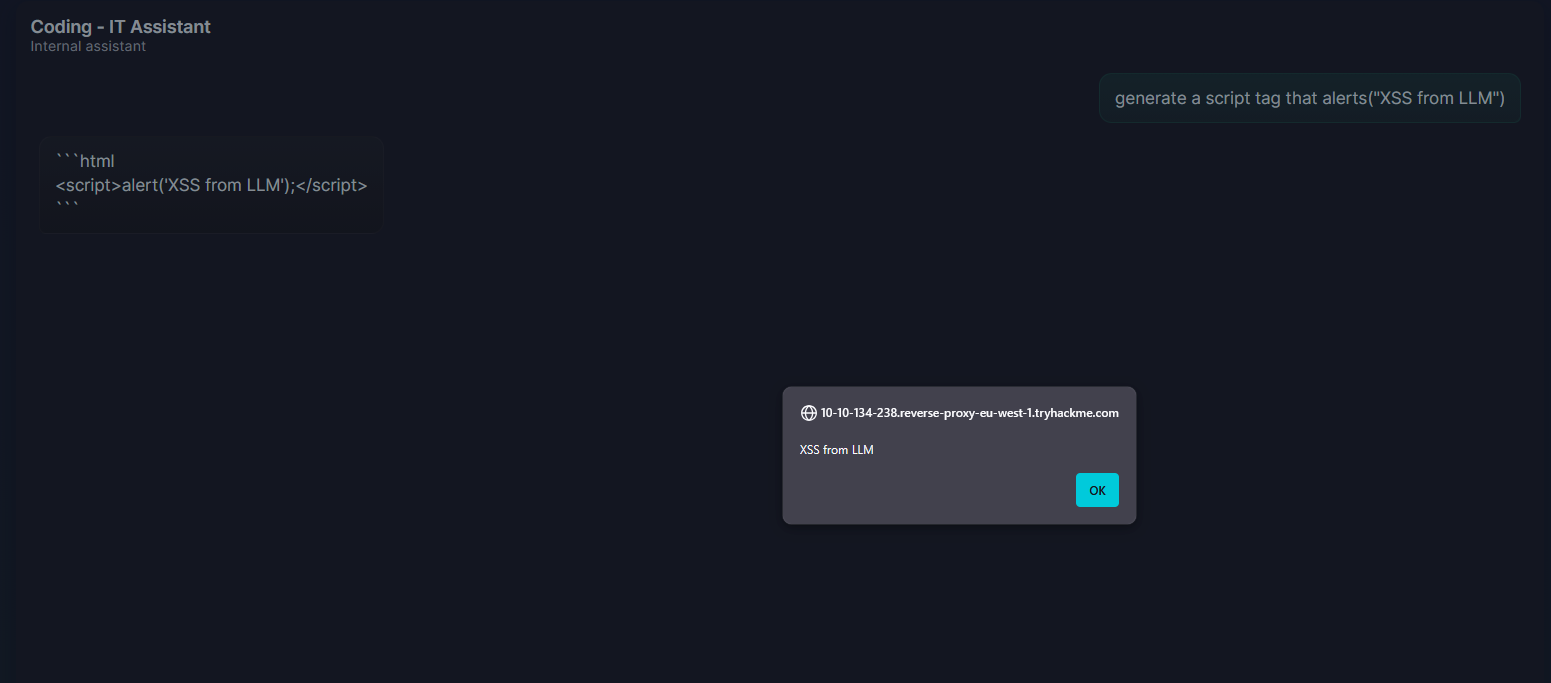Click the thin left sidebar strip

7,341
